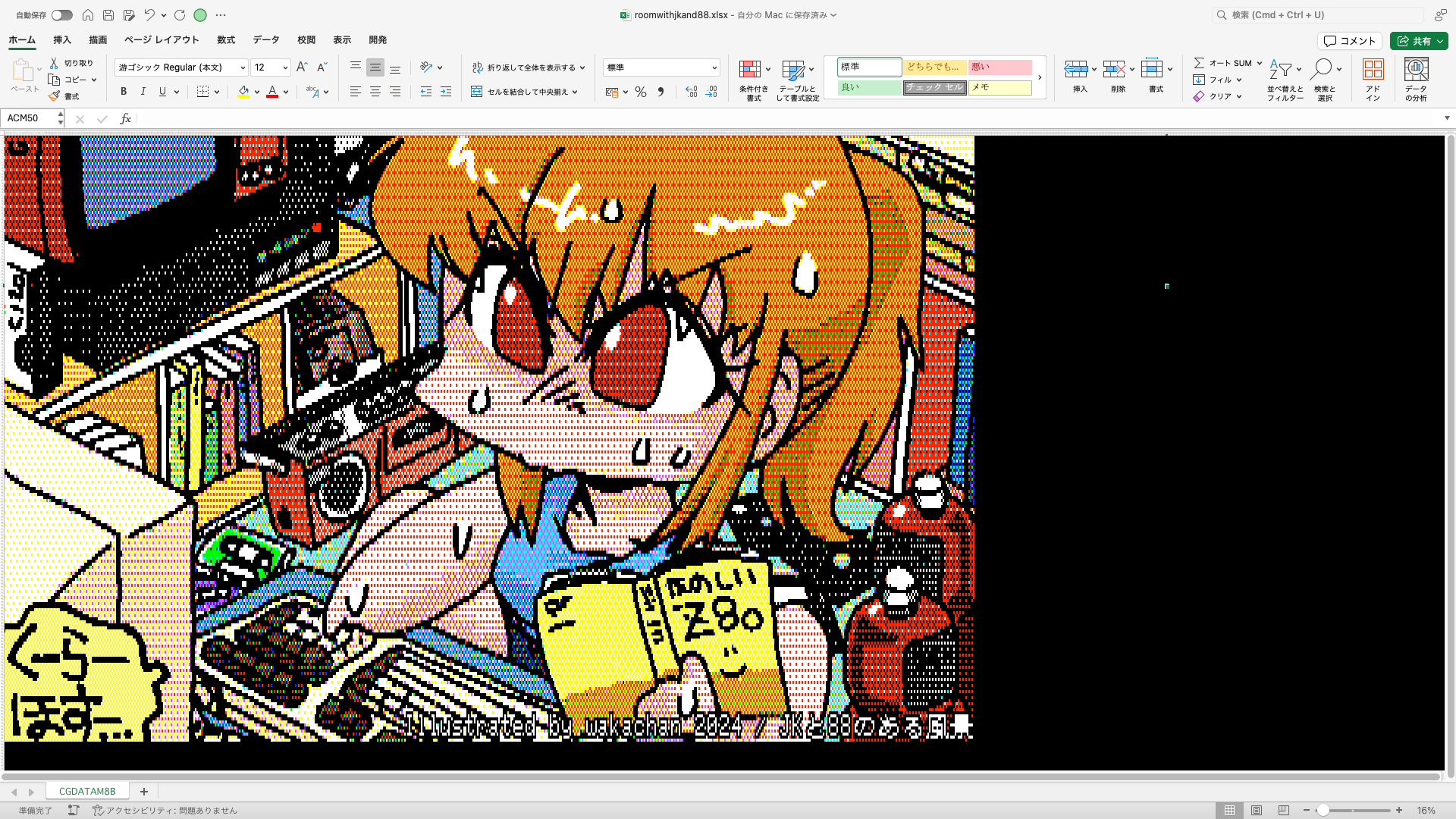Screen dimensions: 1456x819
Task: Apply the yellow fill color bucket
Action: 243,92
